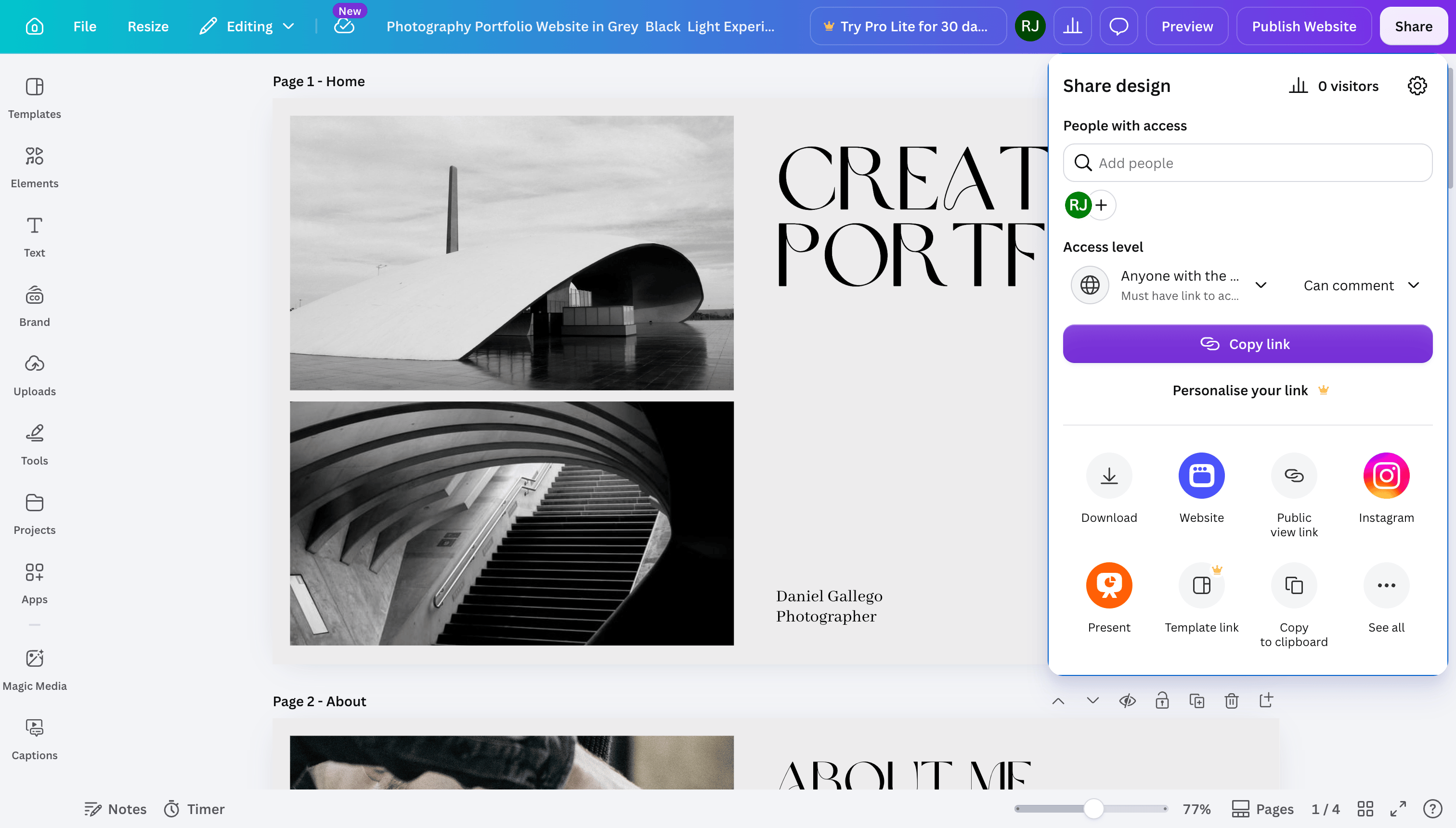The height and width of the screenshot is (828, 1456).
Task: Open the Apps panel
Action: click(35, 583)
